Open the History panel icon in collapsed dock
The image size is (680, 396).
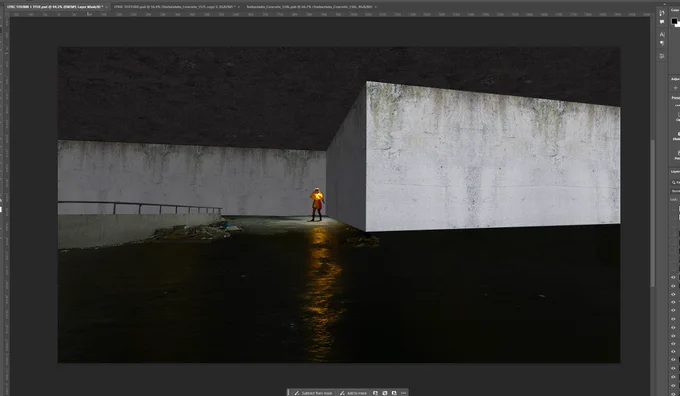click(662, 13)
